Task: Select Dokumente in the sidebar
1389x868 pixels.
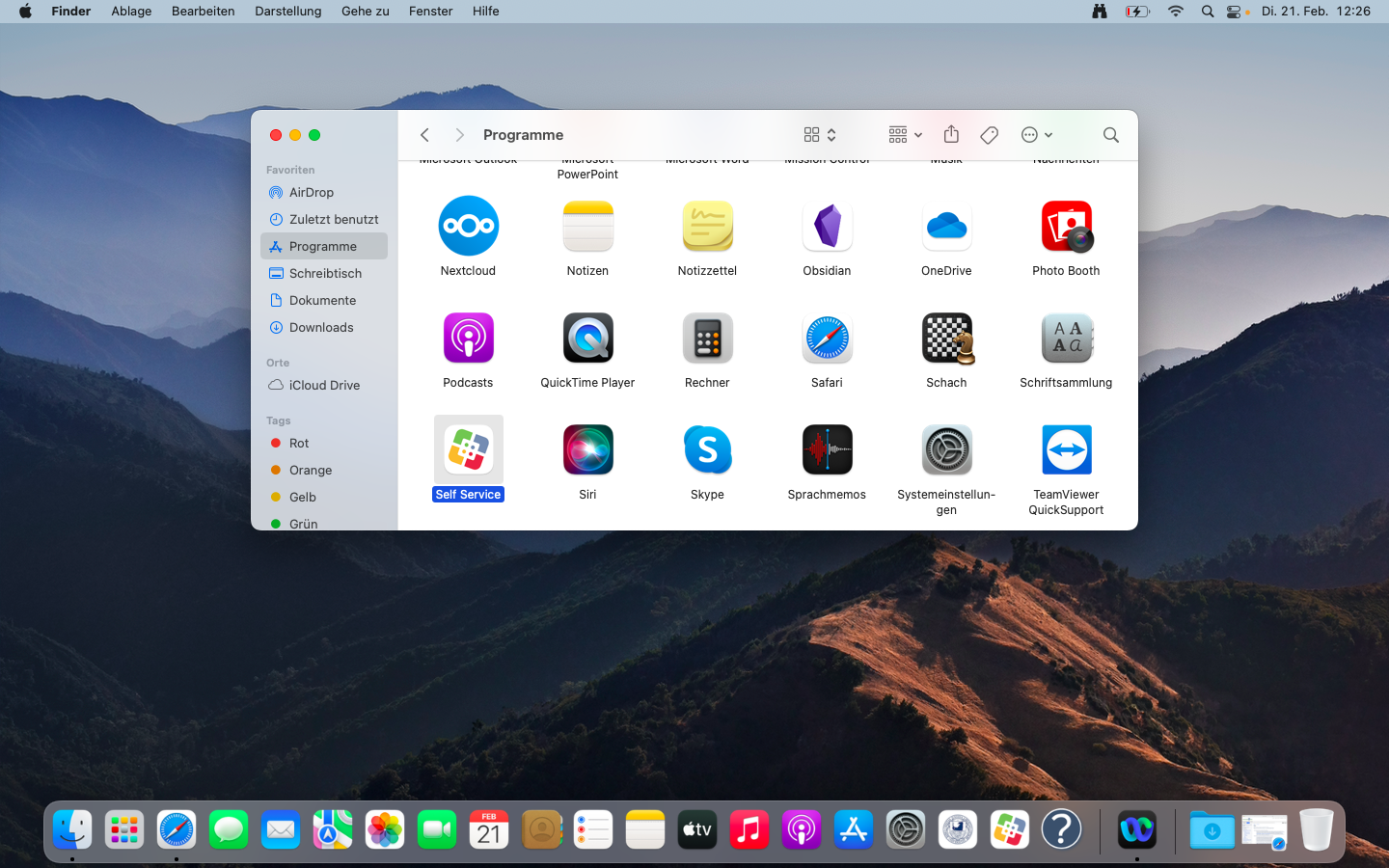Action: [x=324, y=301]
